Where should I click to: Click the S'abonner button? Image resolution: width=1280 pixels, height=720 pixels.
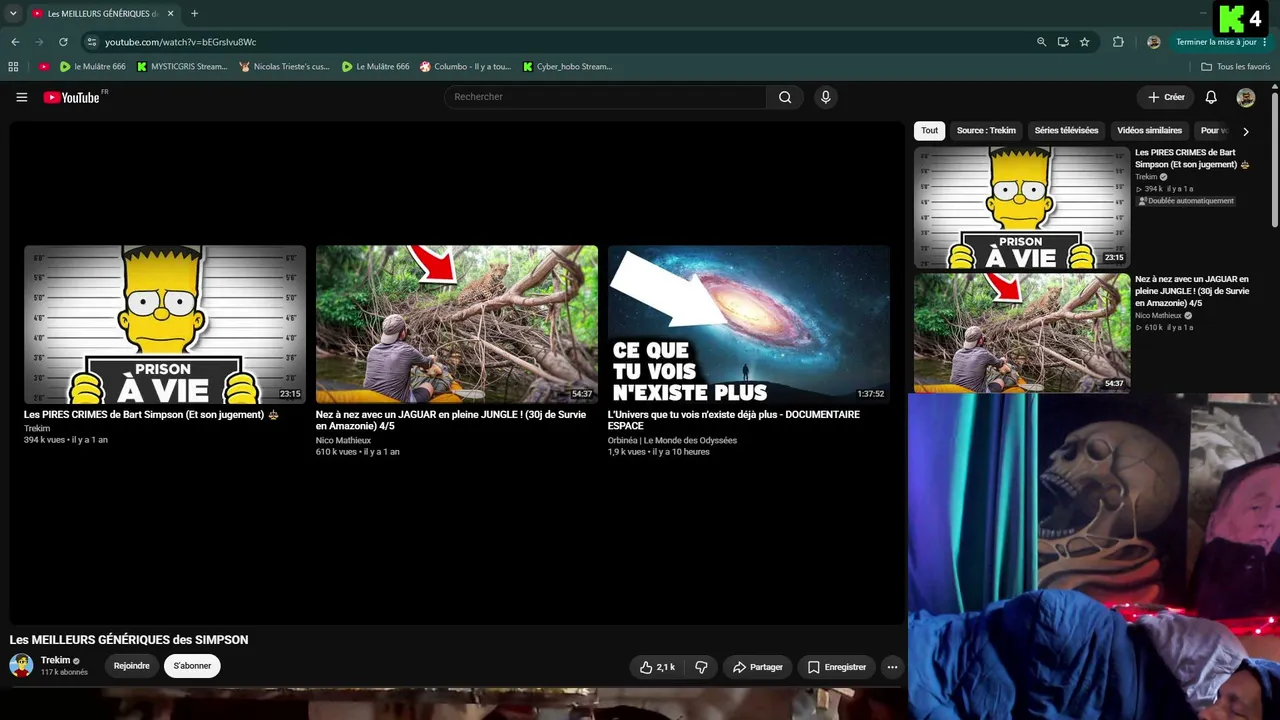click(192, 666)
